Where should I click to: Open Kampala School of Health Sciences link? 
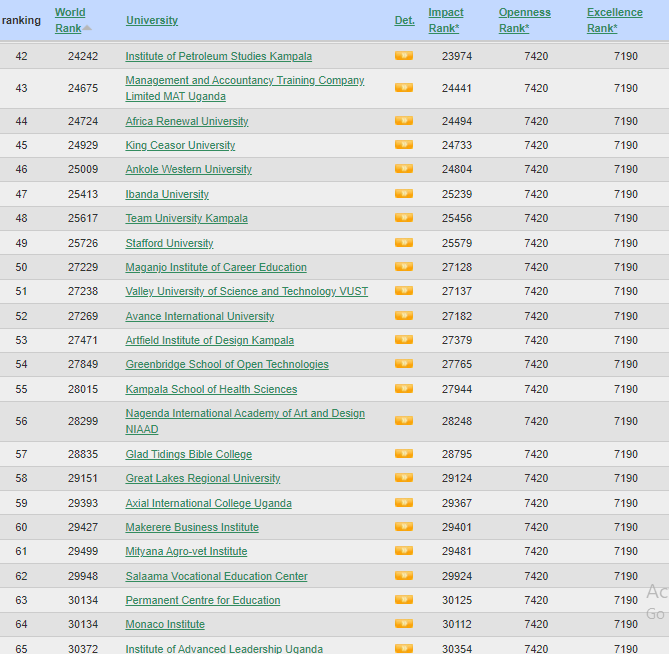[211, 389]
